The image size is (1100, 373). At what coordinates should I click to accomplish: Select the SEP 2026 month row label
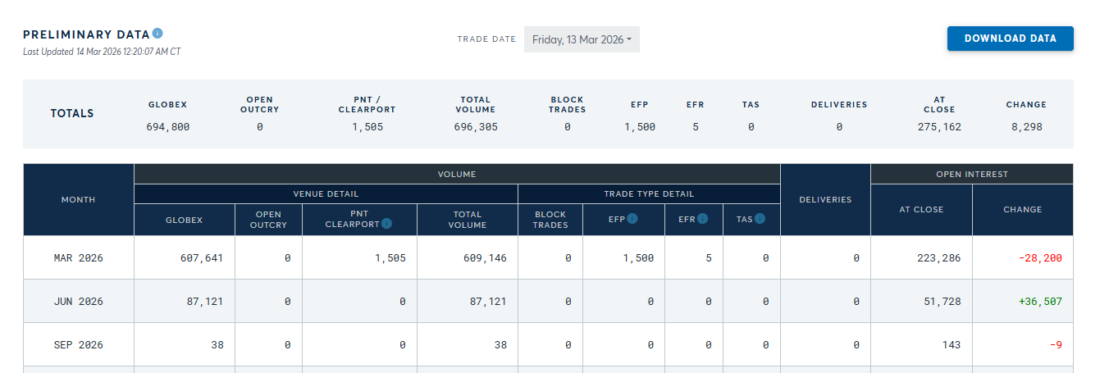tap(79, 345)
